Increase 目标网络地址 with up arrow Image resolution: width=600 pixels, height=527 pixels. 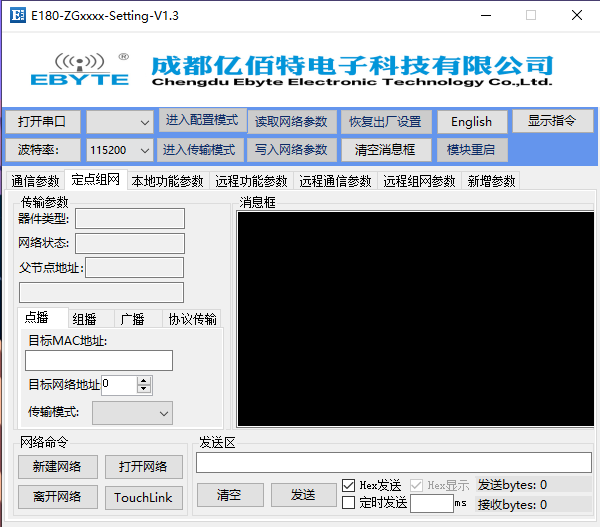point(144,381)
